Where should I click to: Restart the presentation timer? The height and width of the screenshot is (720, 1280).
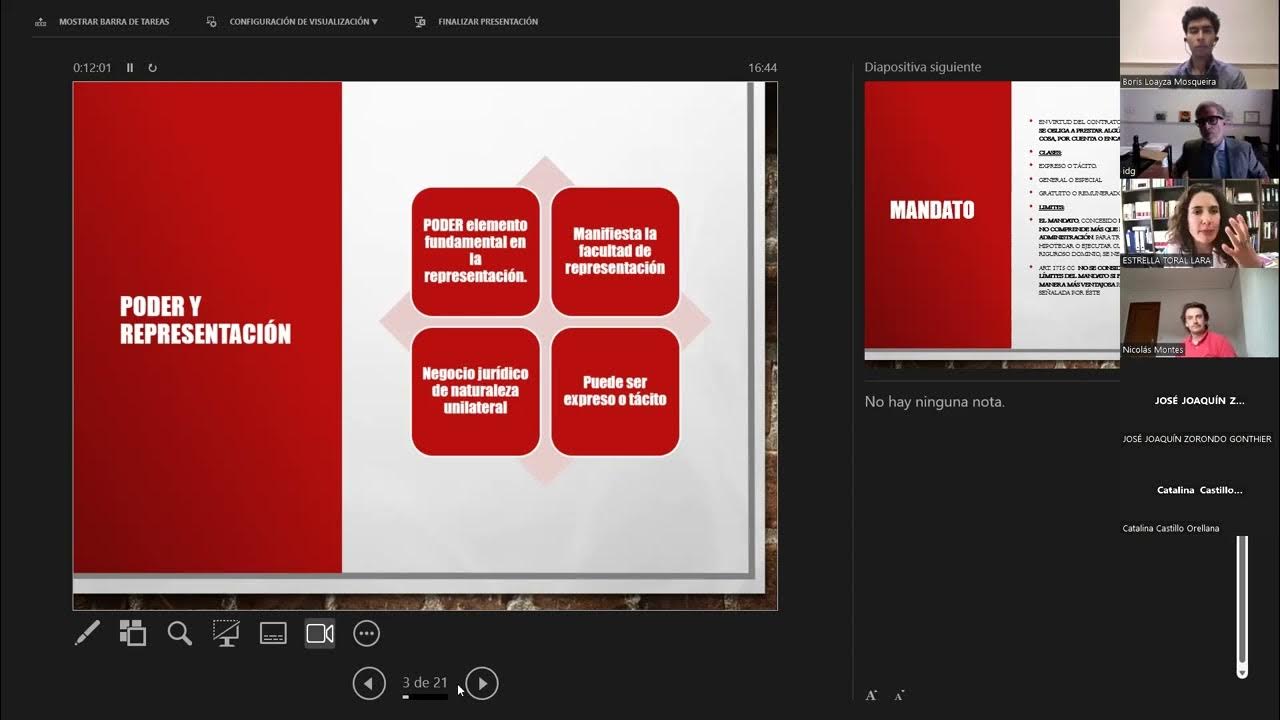click(153, 68)
